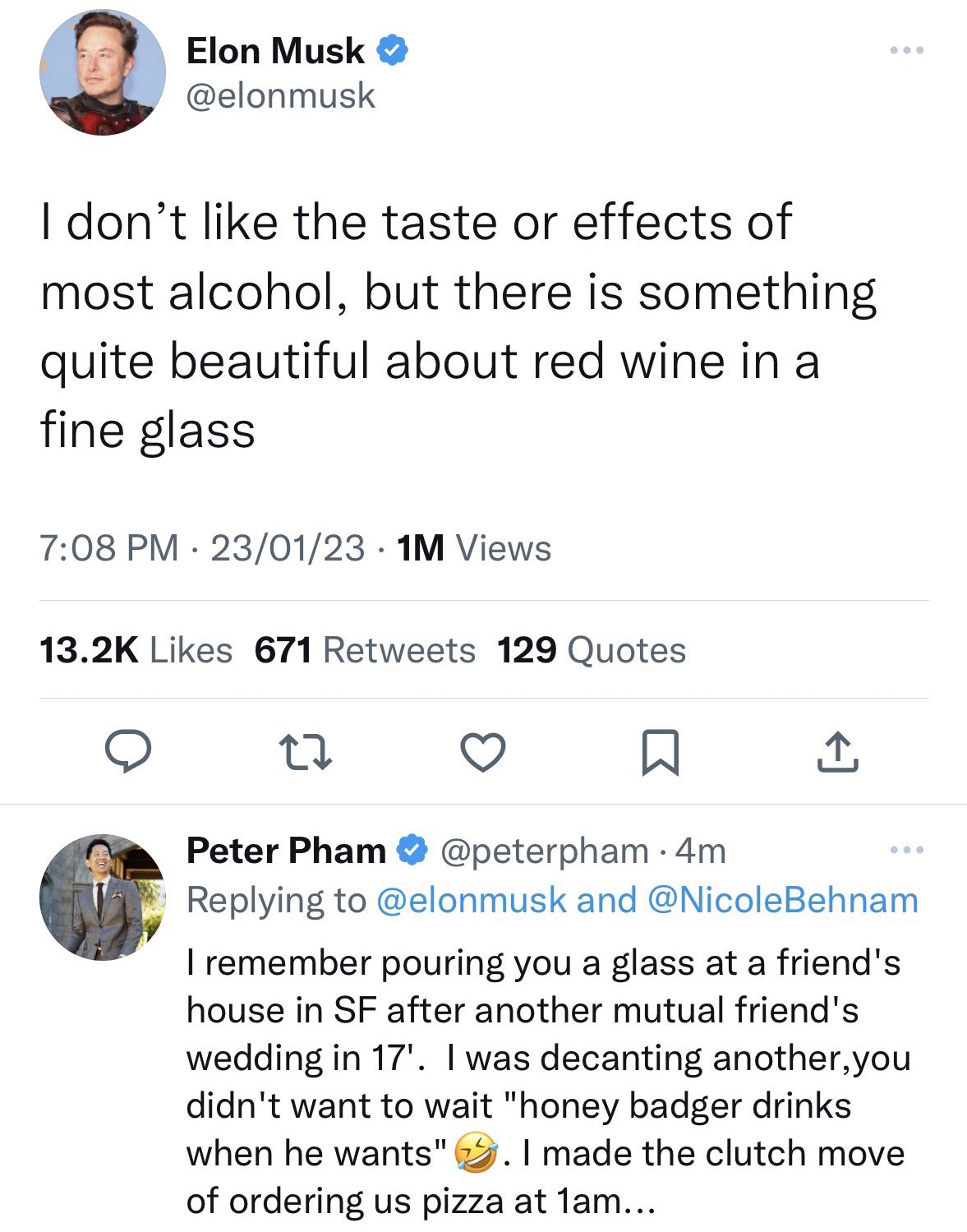This screenshot has height=1232, width=967.
Task: Open Elon Musk display name
Action: (x=275, y=51)
